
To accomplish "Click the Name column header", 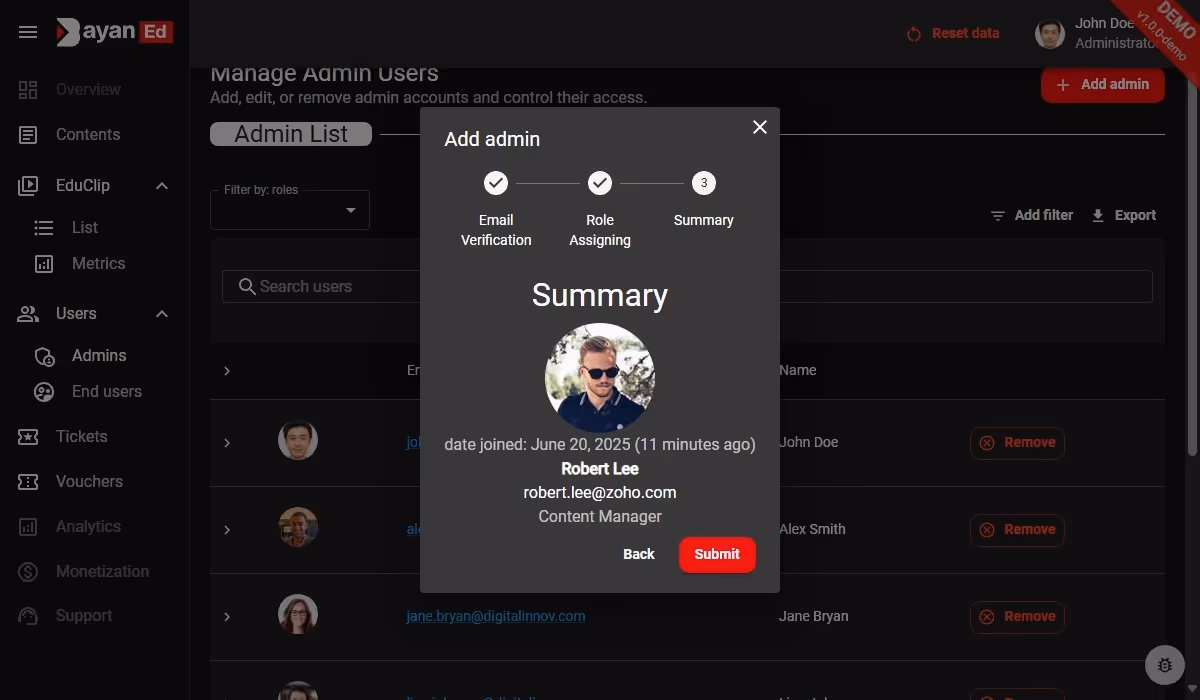I will [798, 371].
